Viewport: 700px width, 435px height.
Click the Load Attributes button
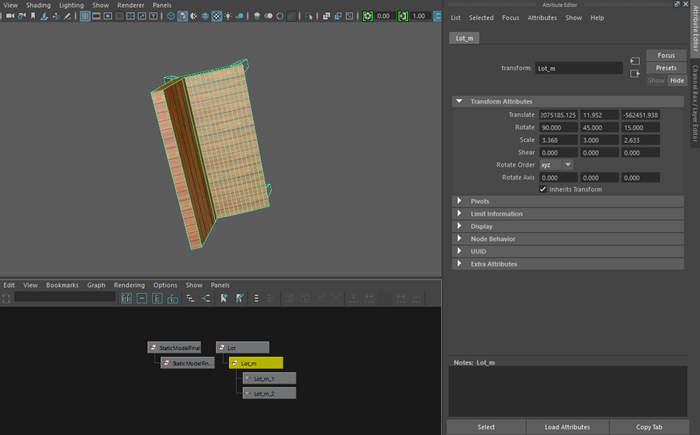point(565,427)
